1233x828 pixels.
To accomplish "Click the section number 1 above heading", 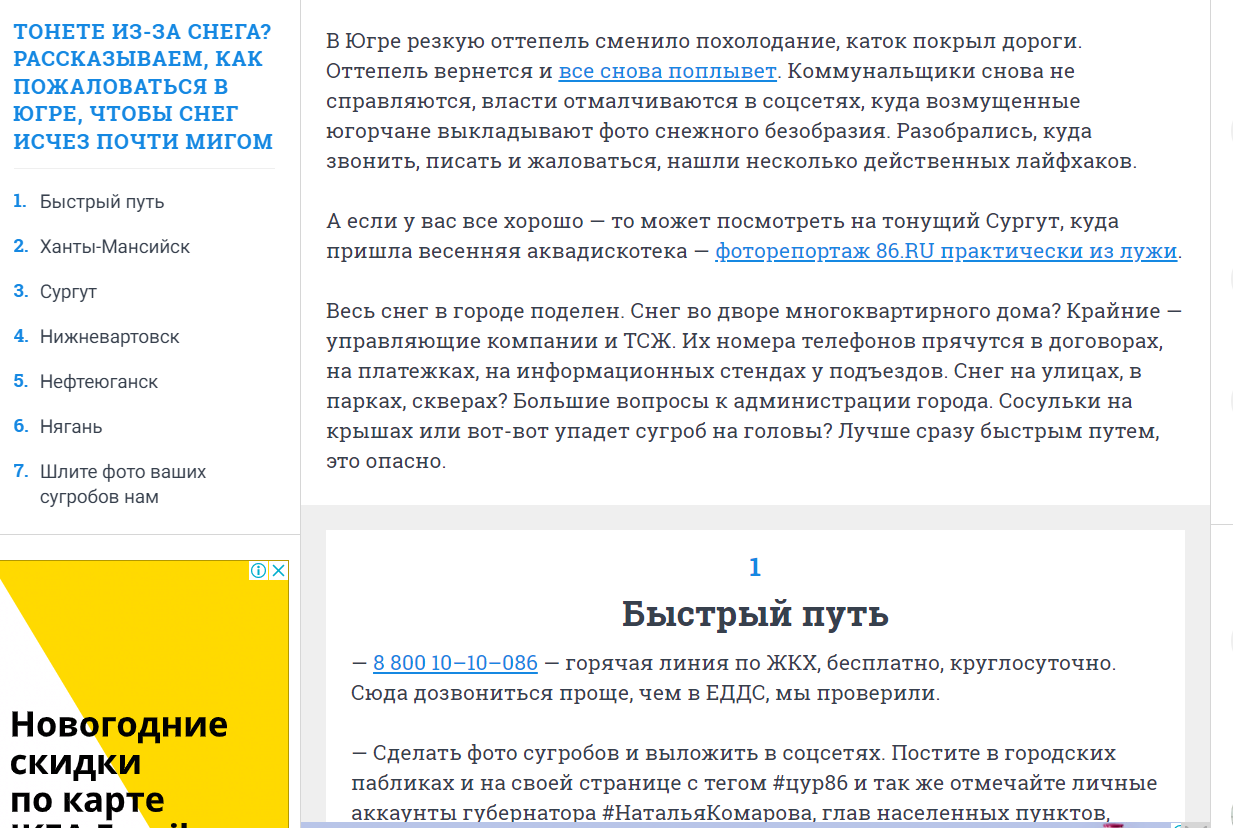I will tap(755, 568).
